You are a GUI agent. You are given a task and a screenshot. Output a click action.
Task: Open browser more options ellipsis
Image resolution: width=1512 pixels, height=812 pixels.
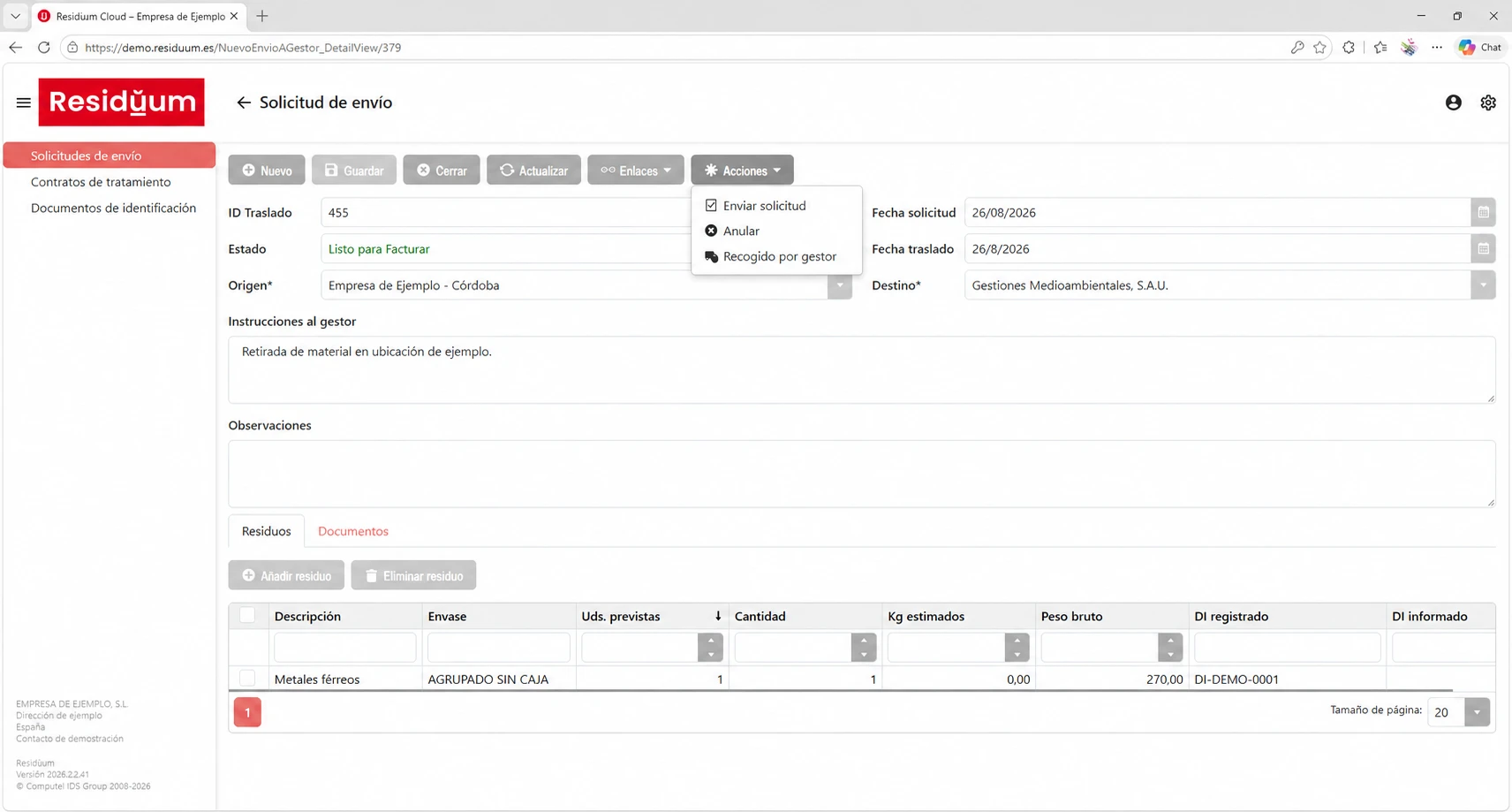point(1437,48)
